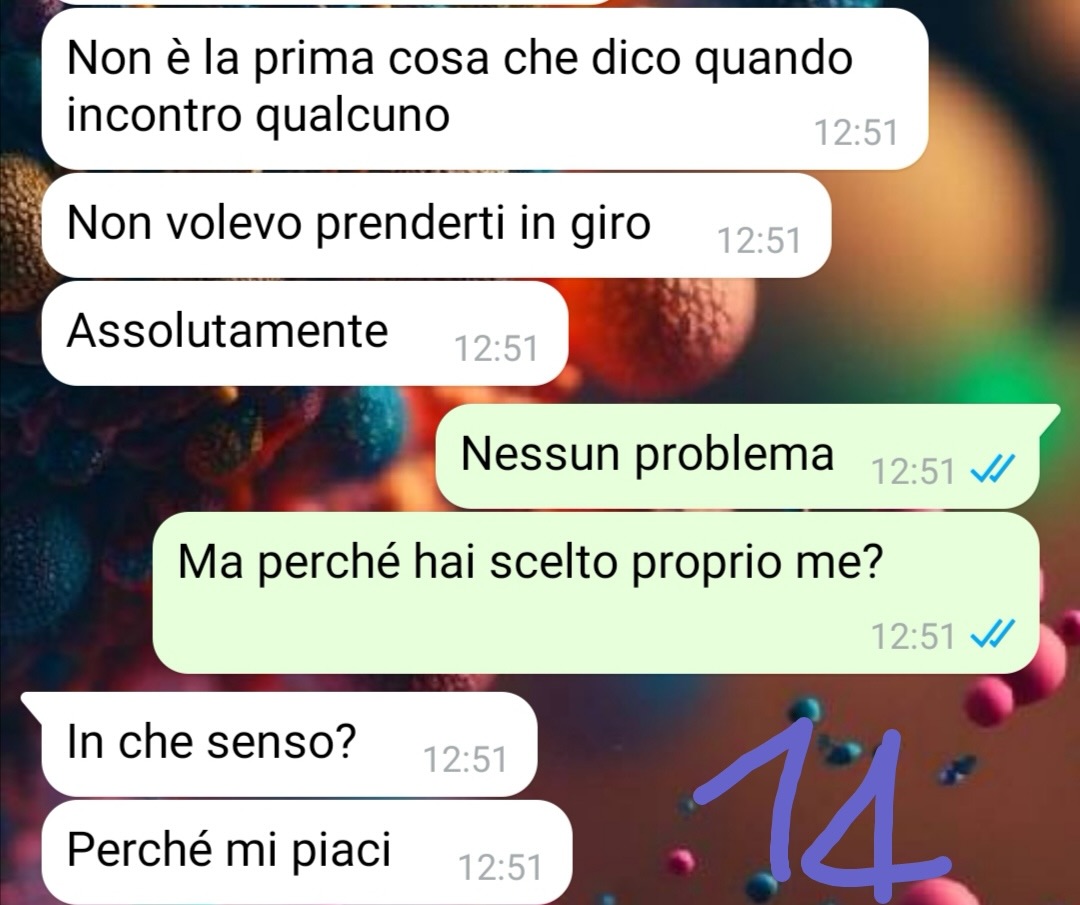Viewport: 1080px width, 905px height.
Task: Tap the timestamp of "In che senso?"
Action: click(465, 760)
